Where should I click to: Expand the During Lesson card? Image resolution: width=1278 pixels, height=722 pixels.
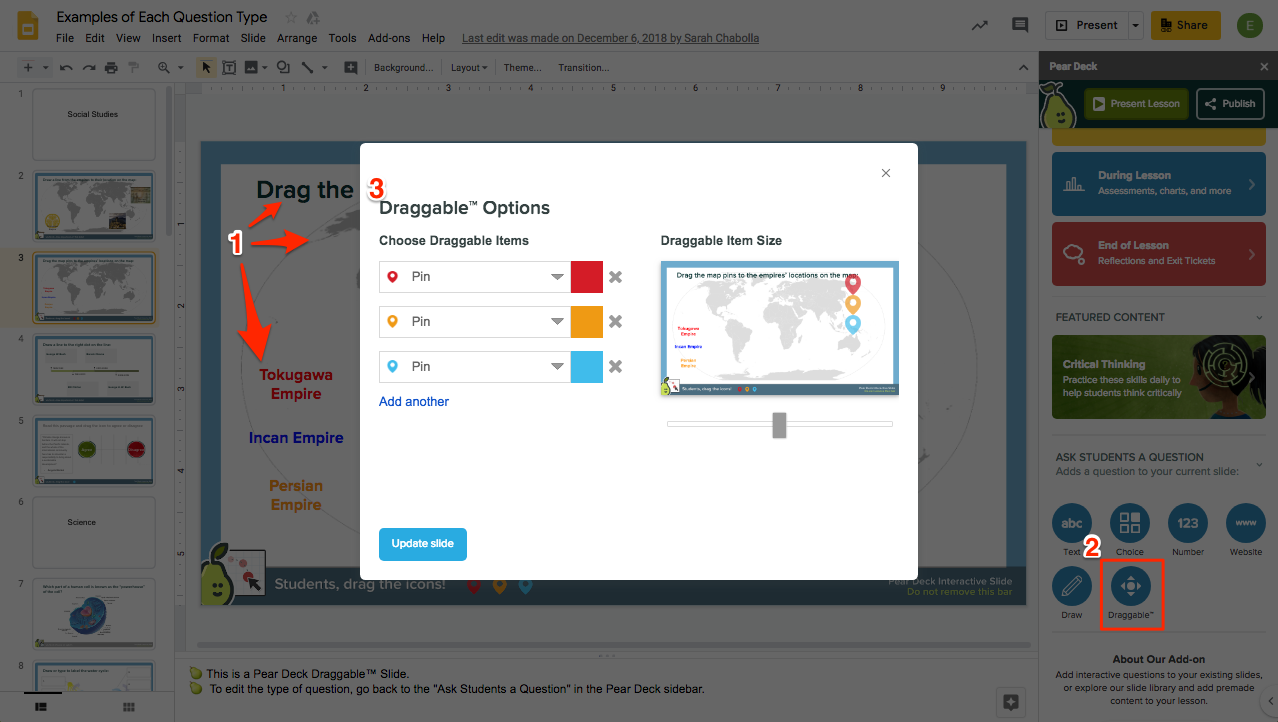1158,183
